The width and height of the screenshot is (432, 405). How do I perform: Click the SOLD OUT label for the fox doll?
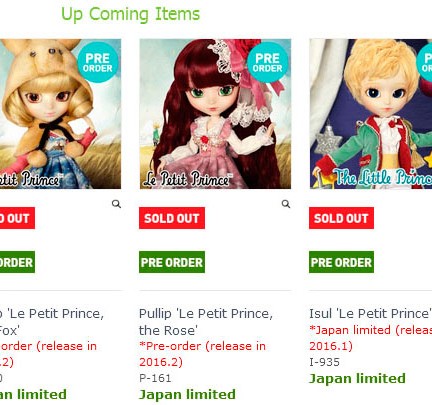(x=17, y=218)
